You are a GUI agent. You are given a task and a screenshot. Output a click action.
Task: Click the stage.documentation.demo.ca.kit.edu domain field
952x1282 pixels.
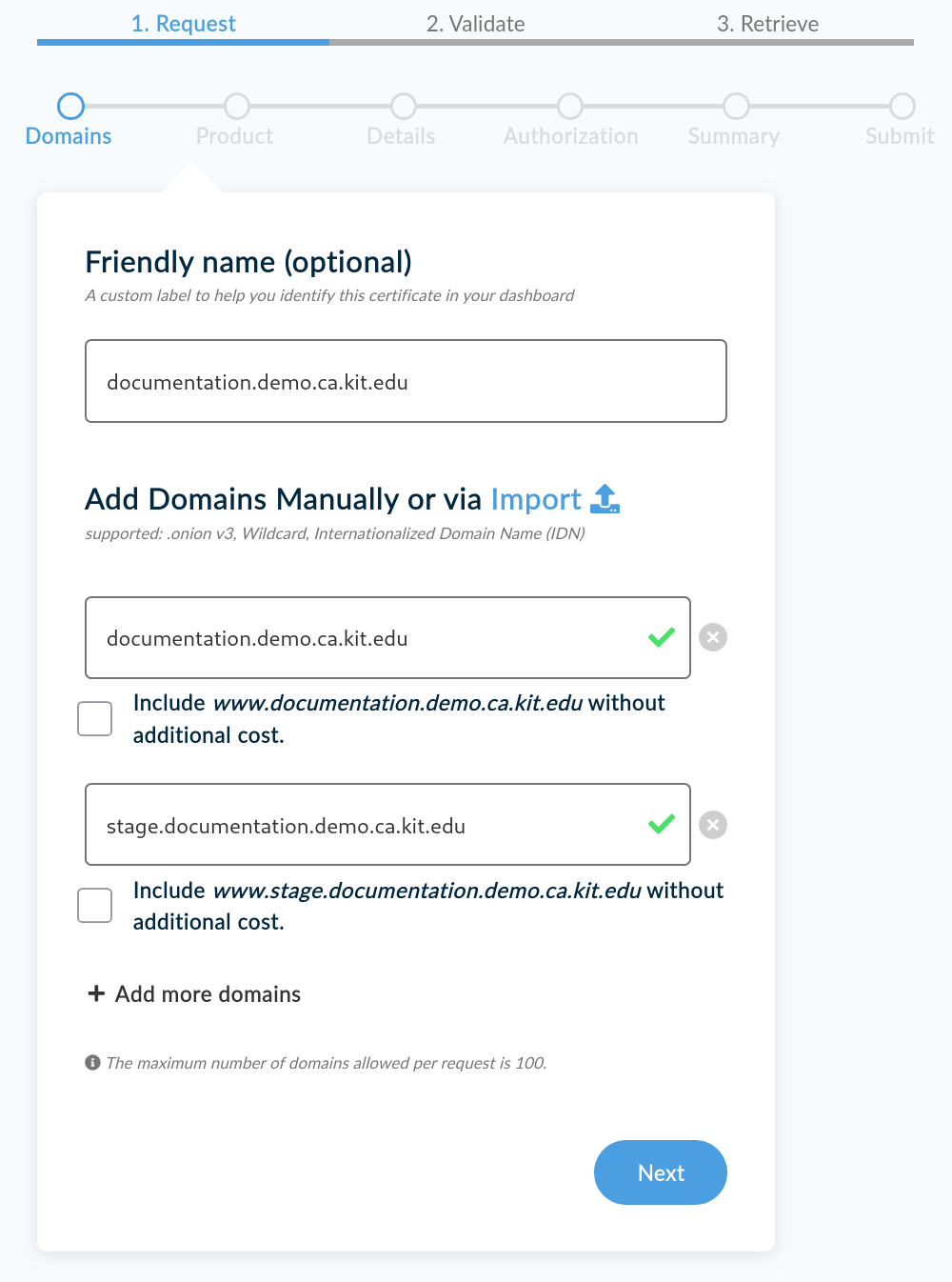(371, 825)
